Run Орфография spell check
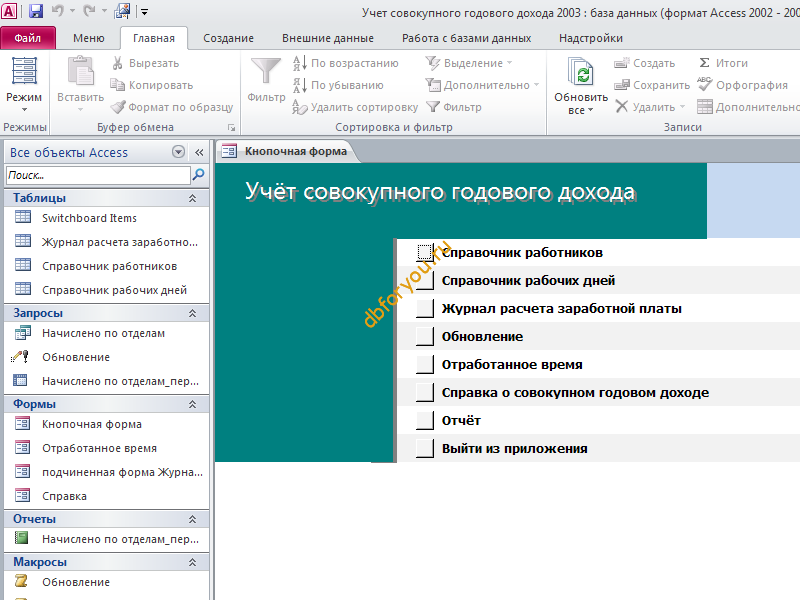800x600 pixels. click(743, 85)
